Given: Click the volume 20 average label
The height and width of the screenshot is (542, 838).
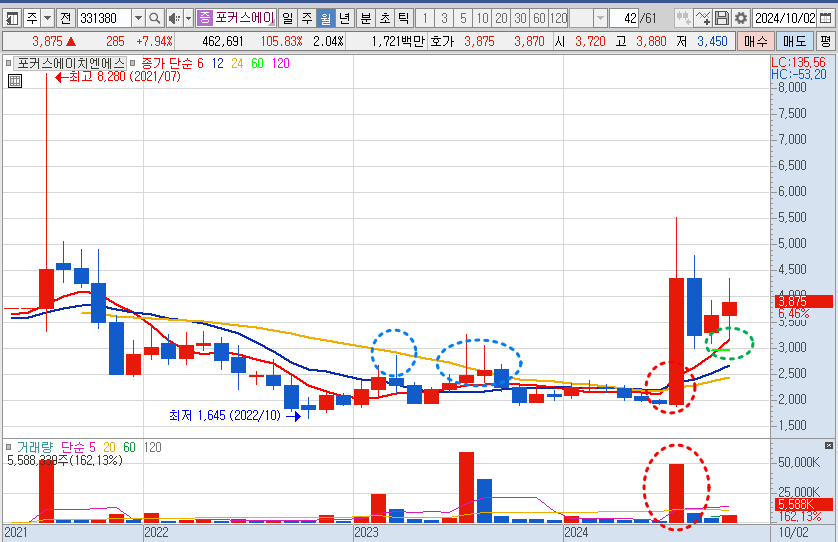Looking at the screenshot, I should 109,447.
